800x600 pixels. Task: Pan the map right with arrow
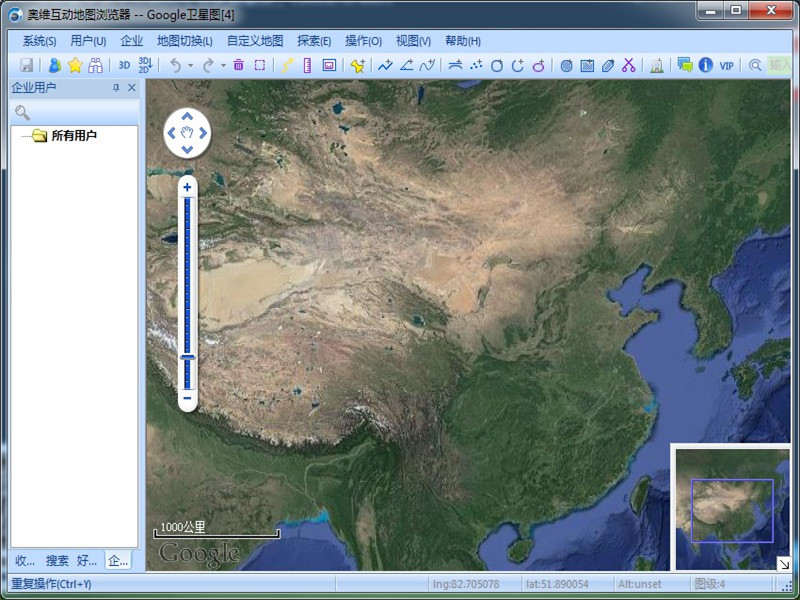tap(203, 133)
